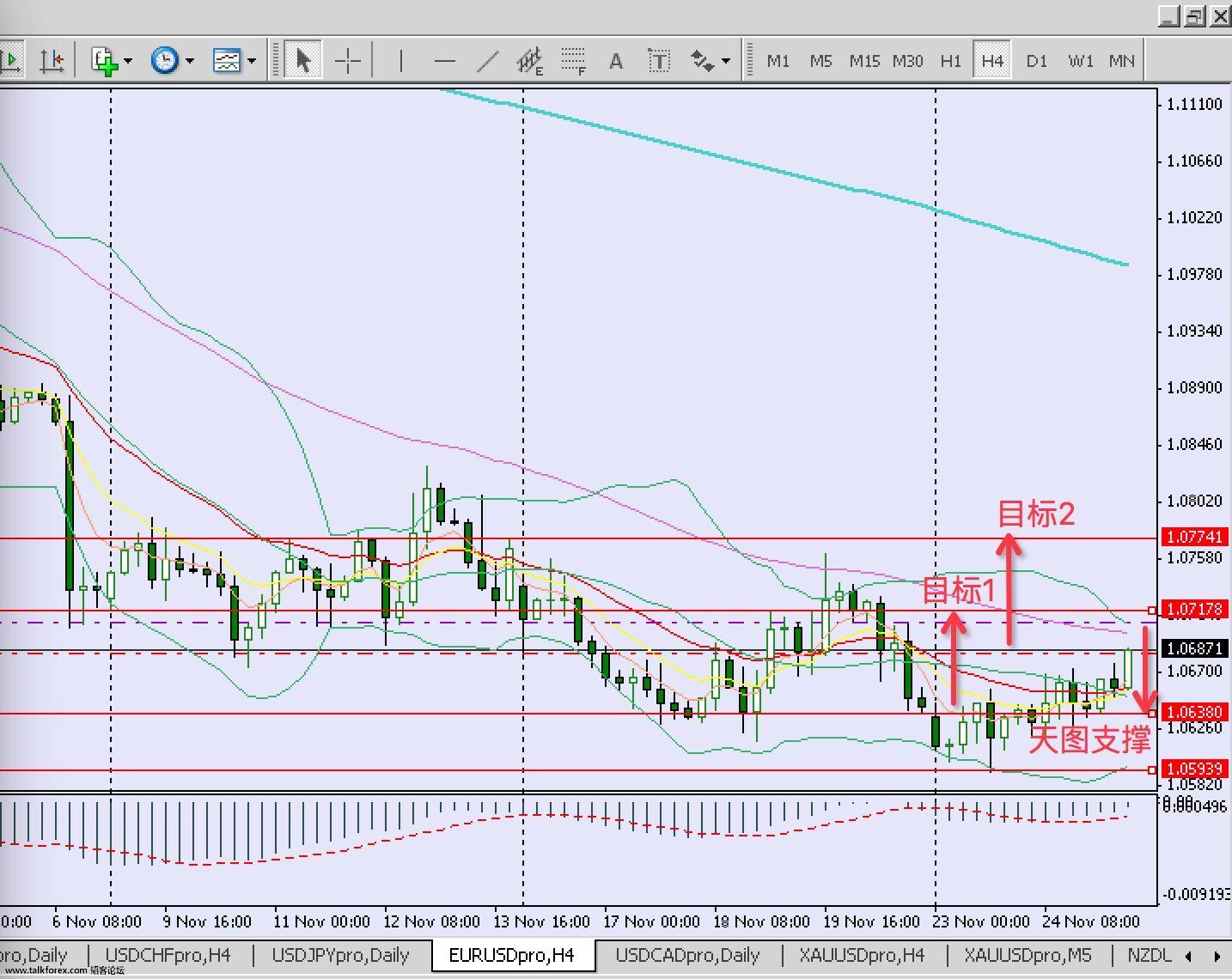Viewport: 1232px width, 979px height.
Task: Click the 1.11100 price scale value
Action: tap(1194, 104)
